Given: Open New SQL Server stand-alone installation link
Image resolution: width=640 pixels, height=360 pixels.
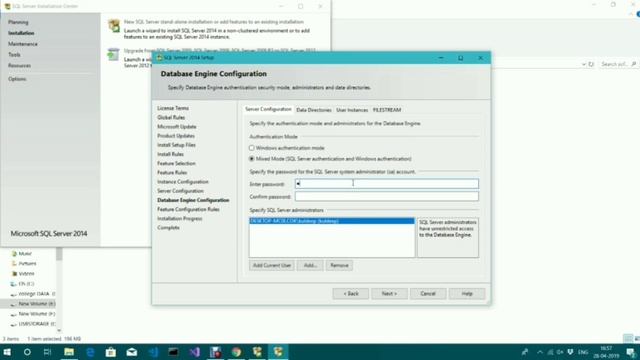Looking at the screenshot, I should point(213,22).
